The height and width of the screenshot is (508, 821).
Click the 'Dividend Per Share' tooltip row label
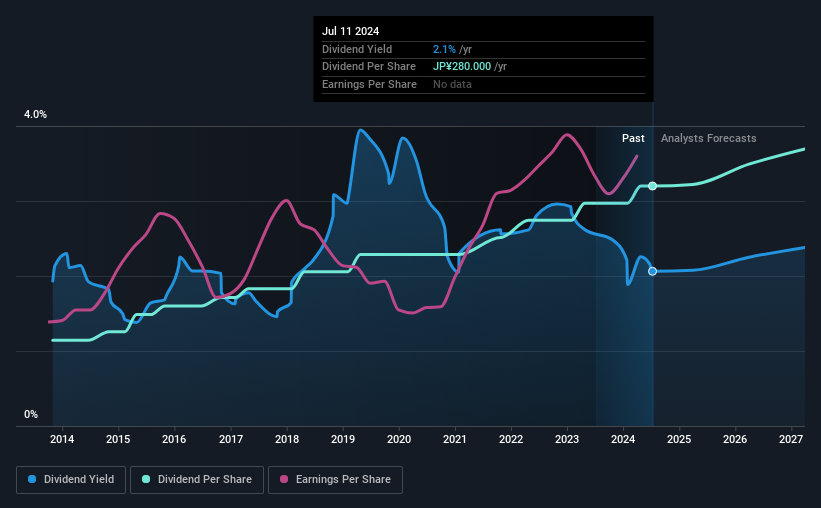[369, 67]
